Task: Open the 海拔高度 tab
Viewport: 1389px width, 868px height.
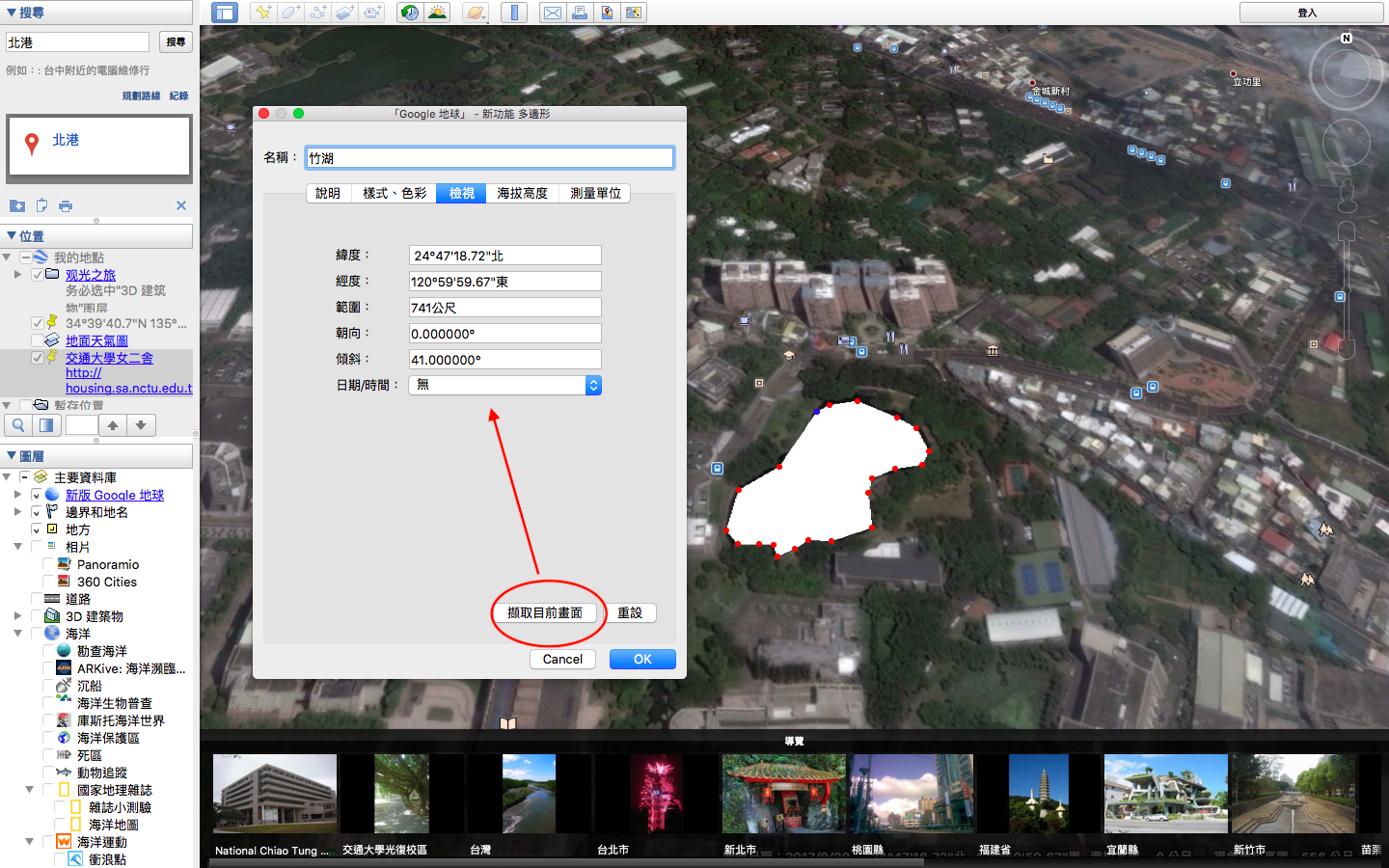Action: pos(522,193)
